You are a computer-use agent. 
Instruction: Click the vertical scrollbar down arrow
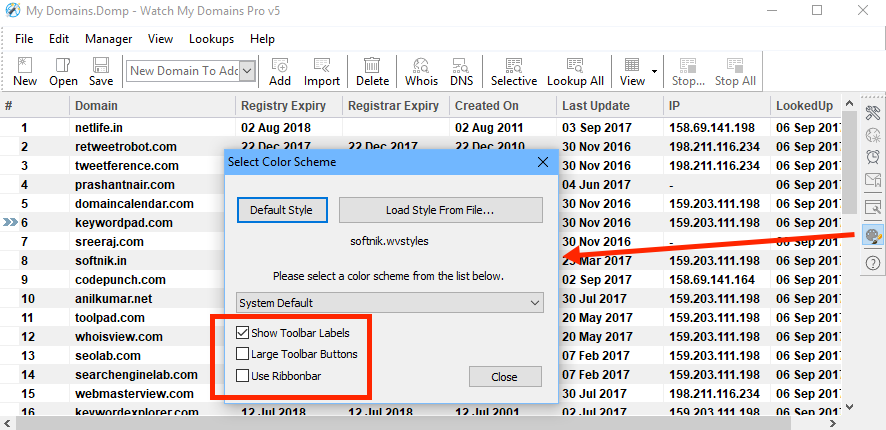coord(849,406)
